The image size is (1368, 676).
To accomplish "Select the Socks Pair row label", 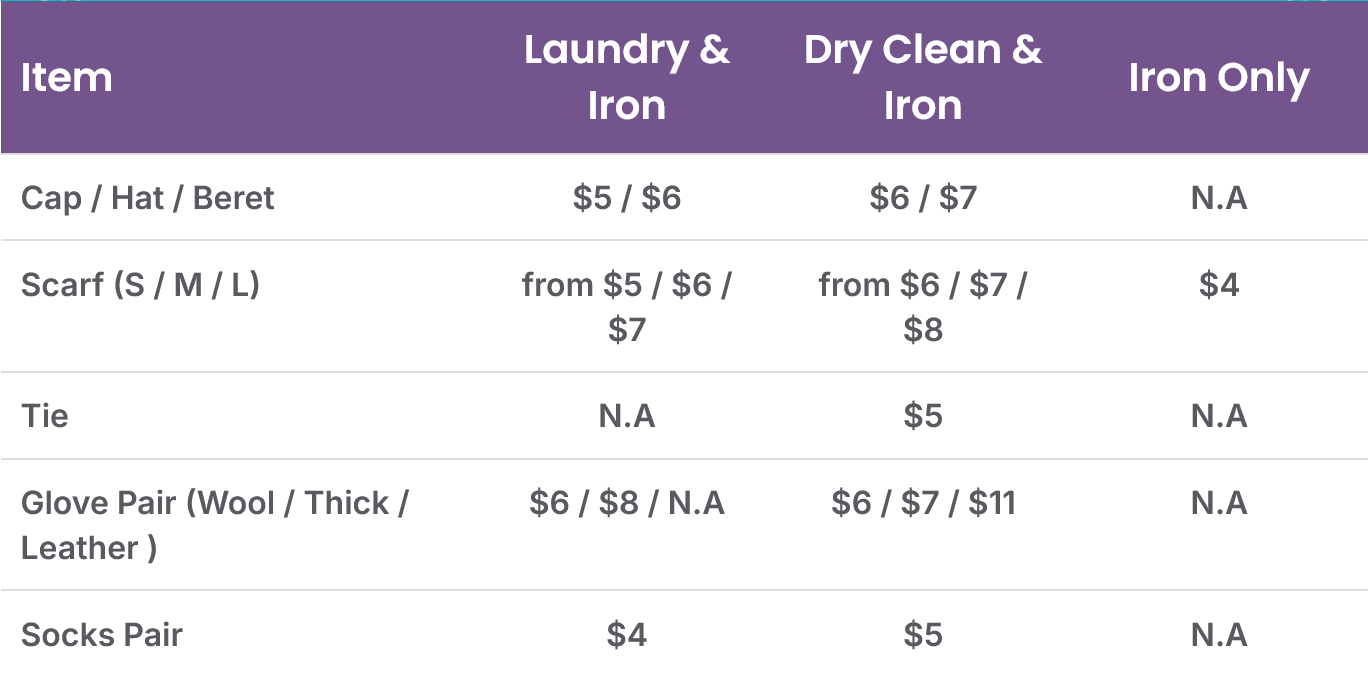I will click(101, 635).
